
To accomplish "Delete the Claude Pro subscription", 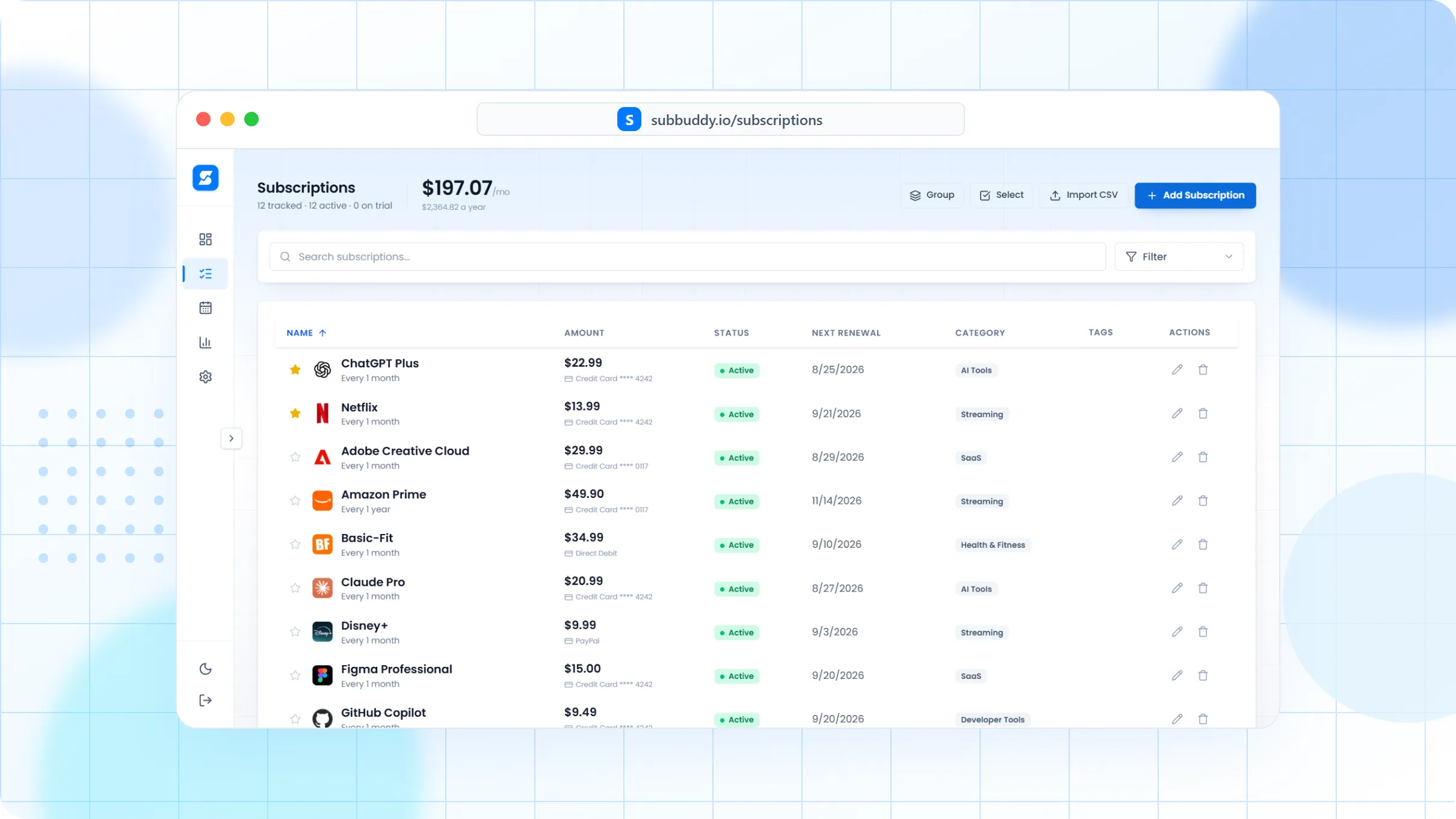I will coord(1203,588).
